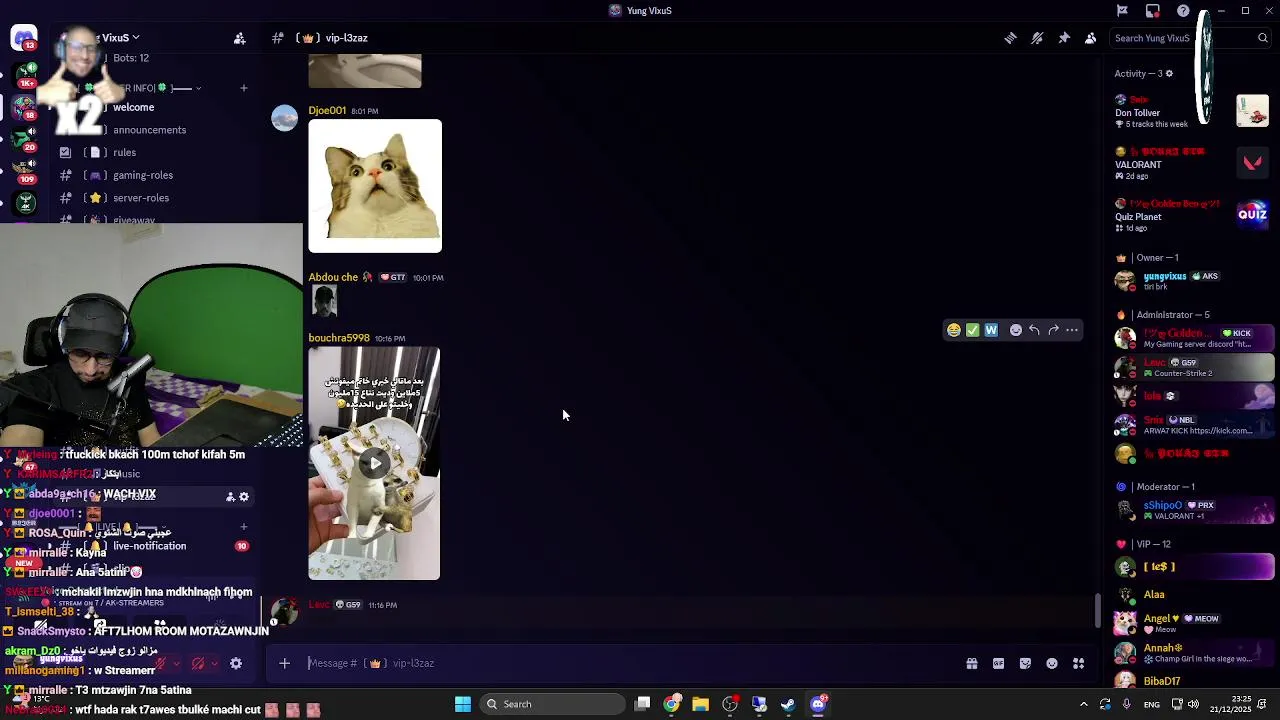
Task: Open Steam from the taskbar
Action: pyautogui.click(x=788, y=704)
